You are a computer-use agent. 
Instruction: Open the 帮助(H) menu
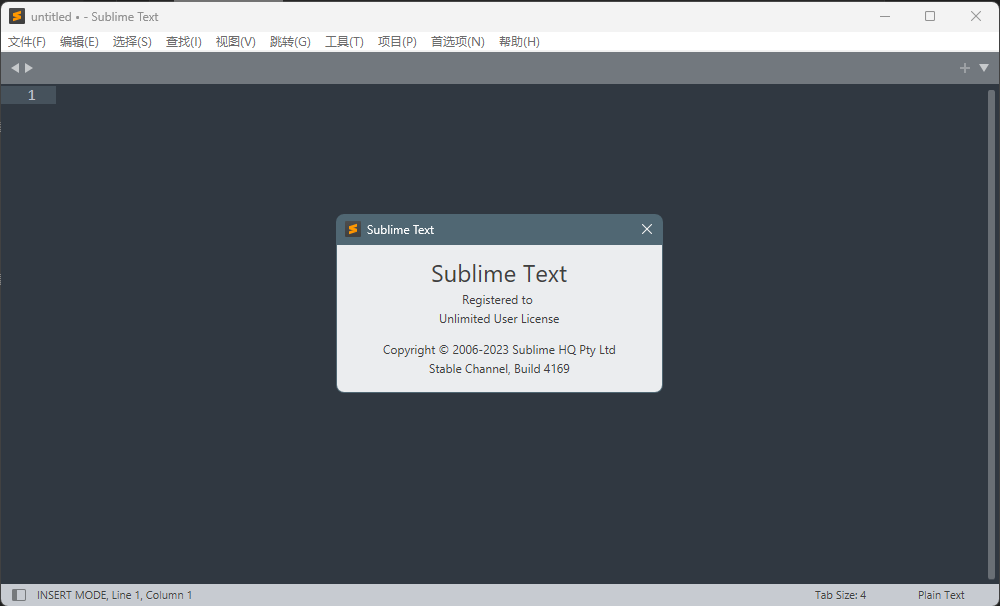click(519, 42)
